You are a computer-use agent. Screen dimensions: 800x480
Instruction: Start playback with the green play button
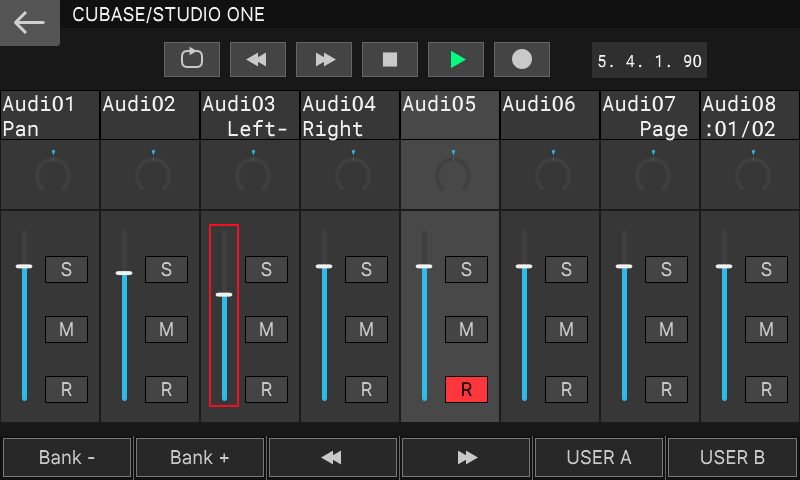tap(456, 59)
